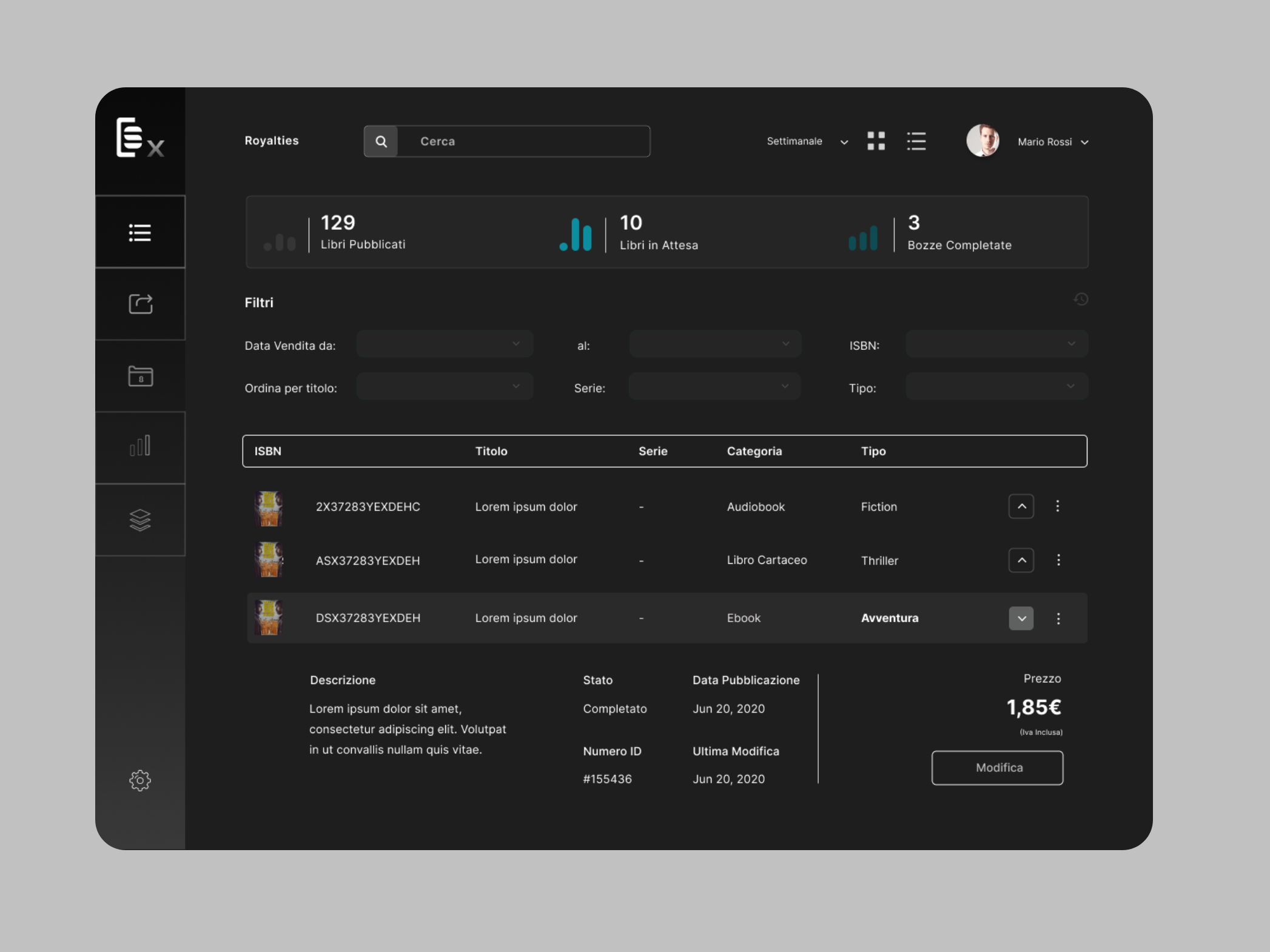1270x952 pixels.
Task: Click the Modifica button
Action: pos(998,768)
